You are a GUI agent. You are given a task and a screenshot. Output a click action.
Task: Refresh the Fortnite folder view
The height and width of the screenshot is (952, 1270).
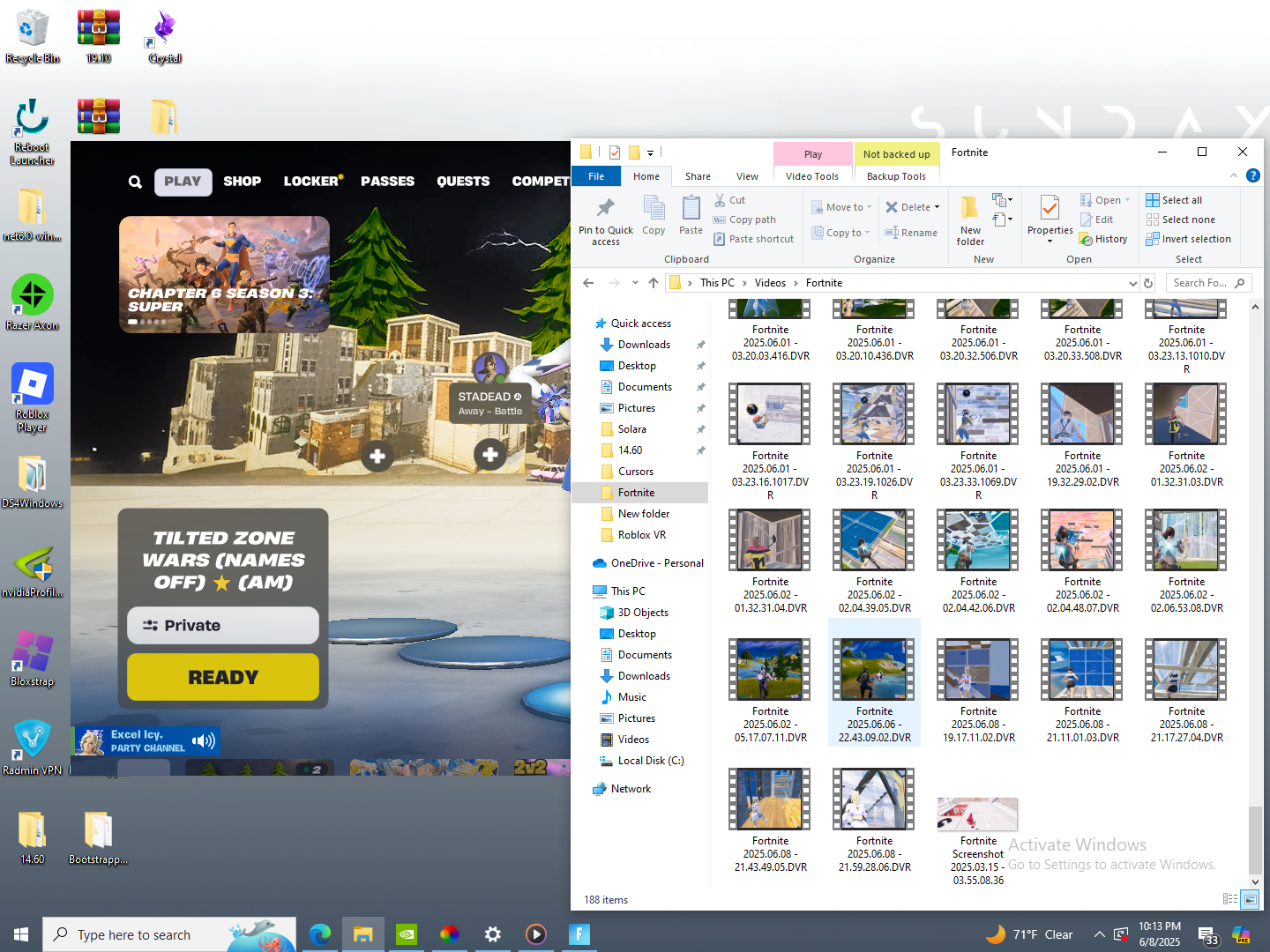coord(1148,283)
